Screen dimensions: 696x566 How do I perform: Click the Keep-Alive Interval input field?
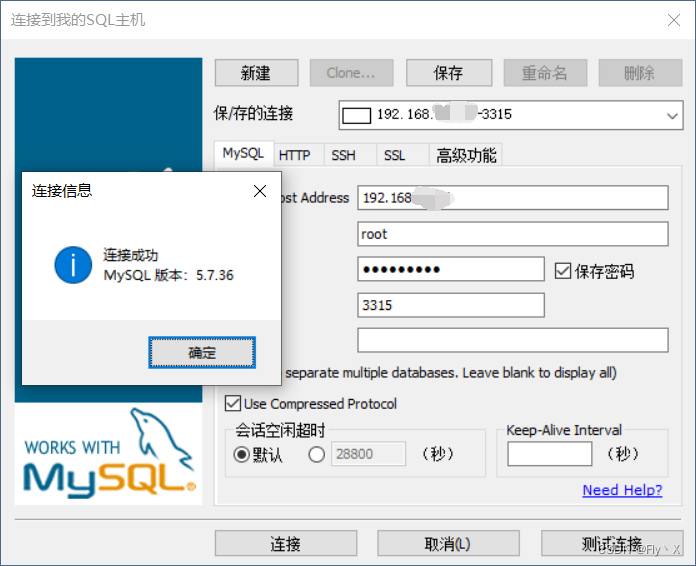(x=550, y=454)
